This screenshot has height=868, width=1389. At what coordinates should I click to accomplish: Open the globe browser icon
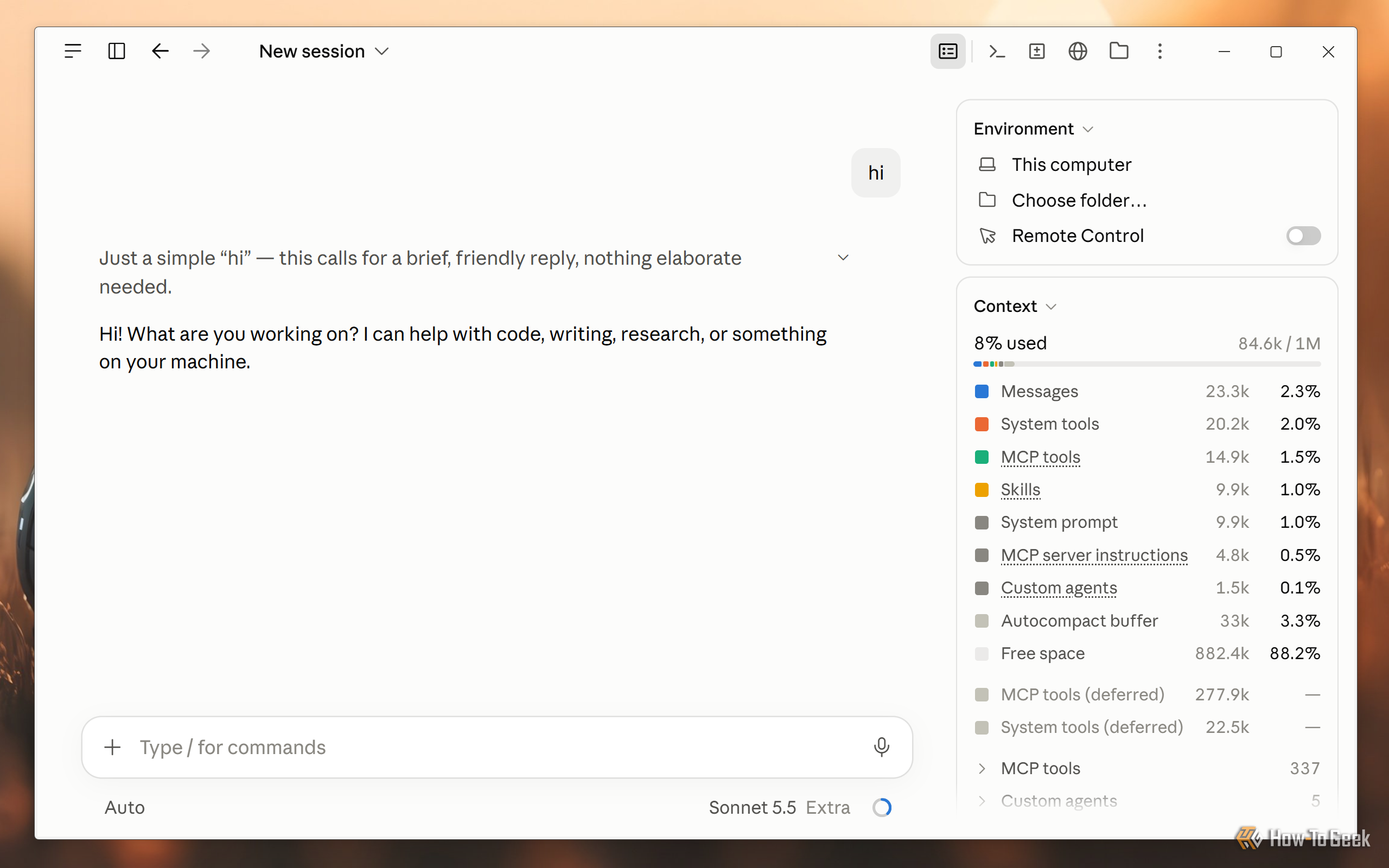(x=1078, y=51)
